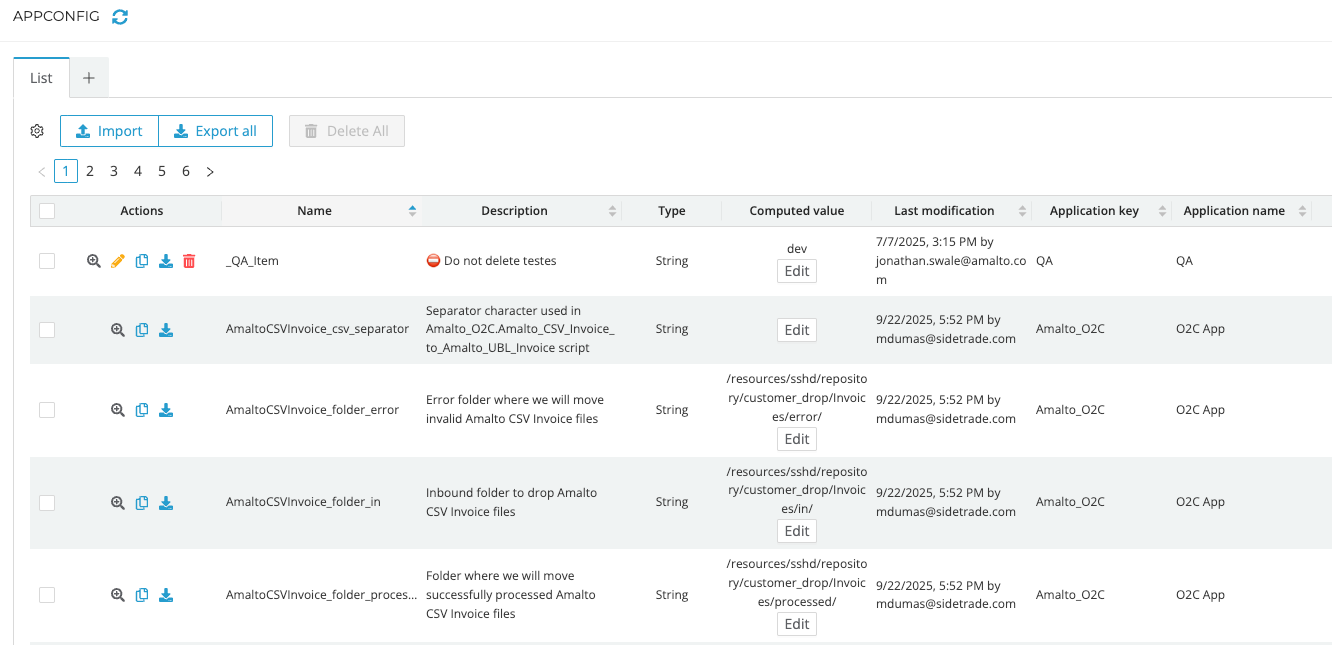Duplicate AmaltoCSVInvoice_folder_processed with the copy icon
The image size is (1332, 645).
point(141,594)
